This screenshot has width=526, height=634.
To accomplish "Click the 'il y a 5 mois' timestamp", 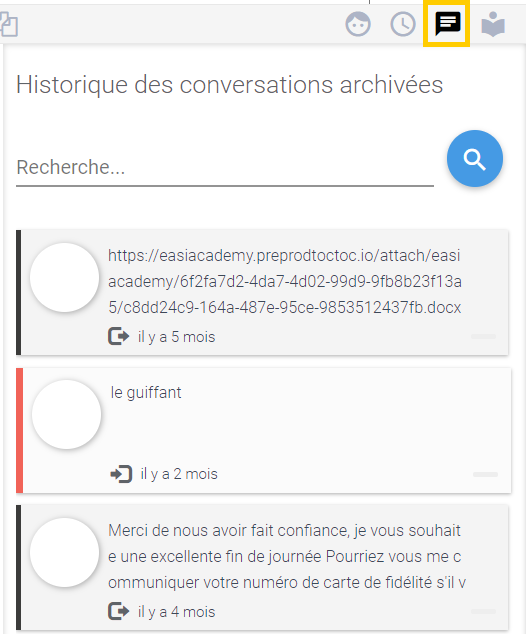I will (176, 337).
